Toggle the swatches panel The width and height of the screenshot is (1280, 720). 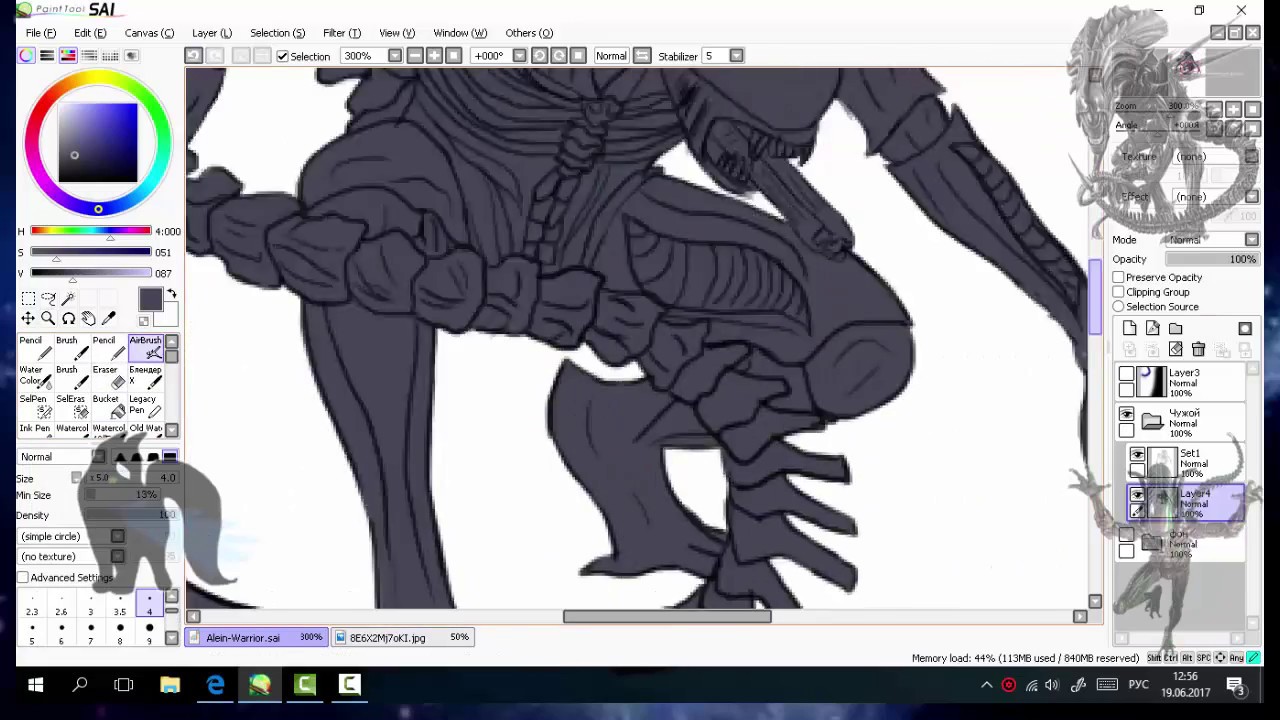point(110,56)
